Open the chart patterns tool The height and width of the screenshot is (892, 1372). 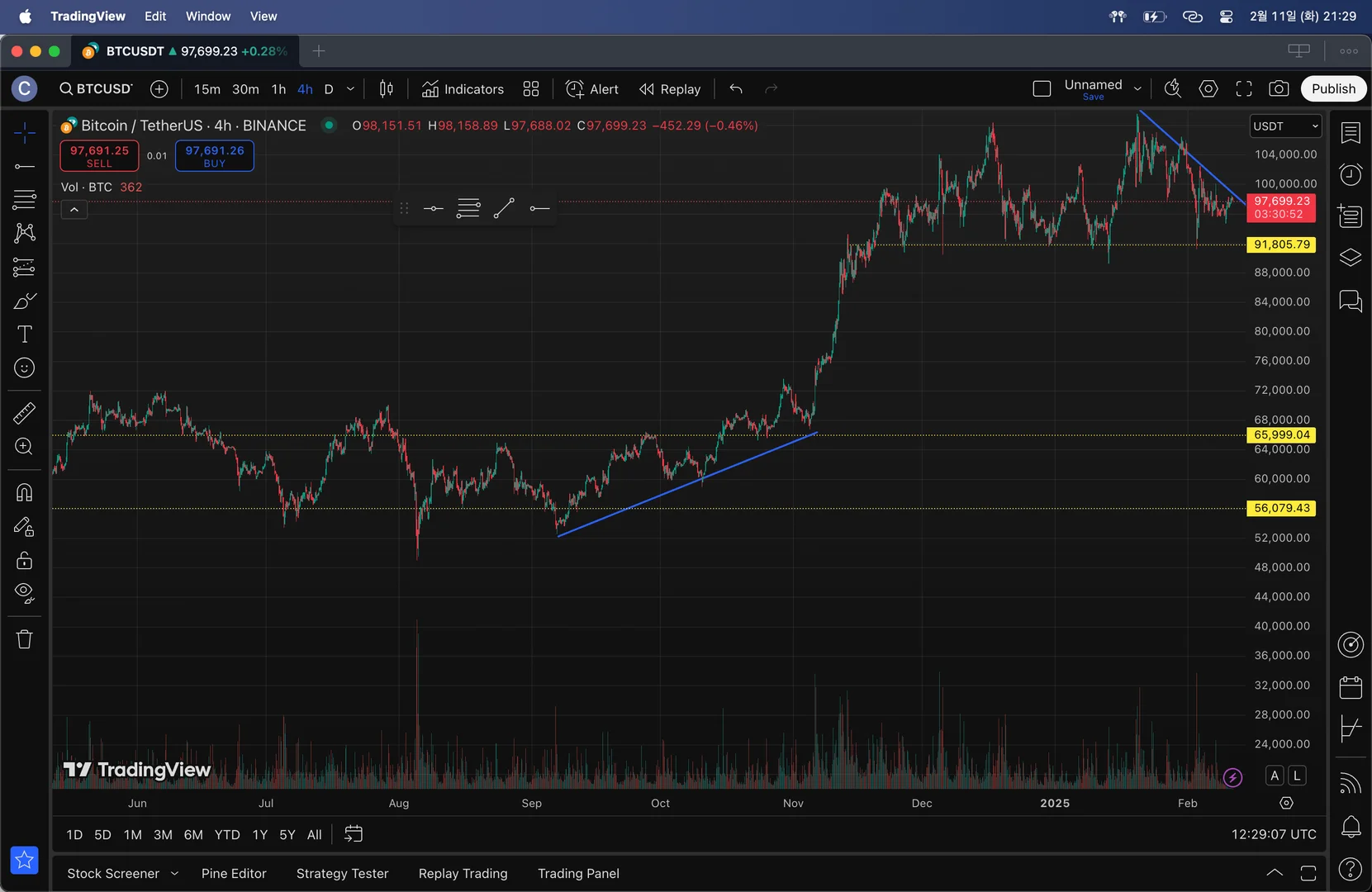(x=25, y=233)
